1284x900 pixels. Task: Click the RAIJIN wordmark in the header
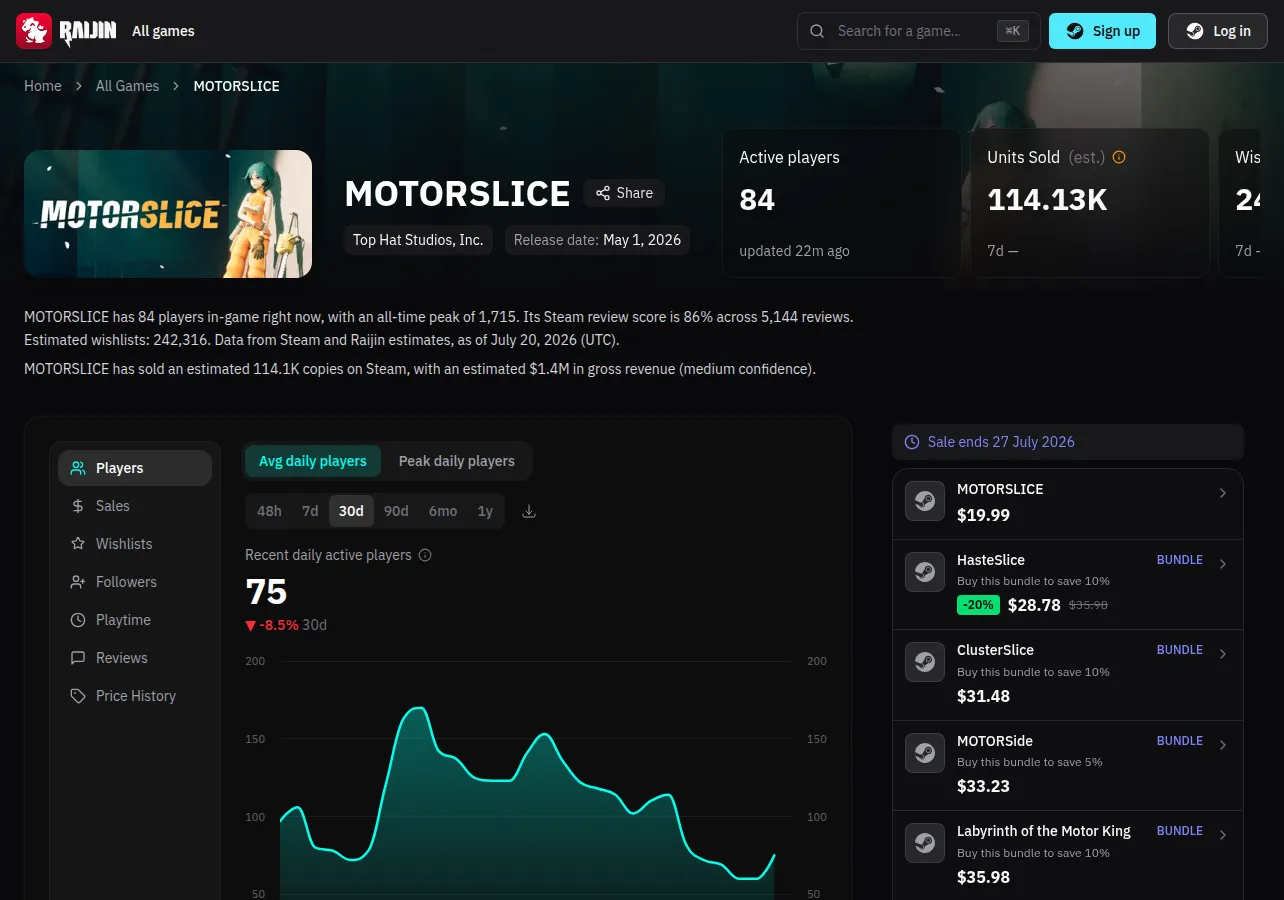pos(88,32)
